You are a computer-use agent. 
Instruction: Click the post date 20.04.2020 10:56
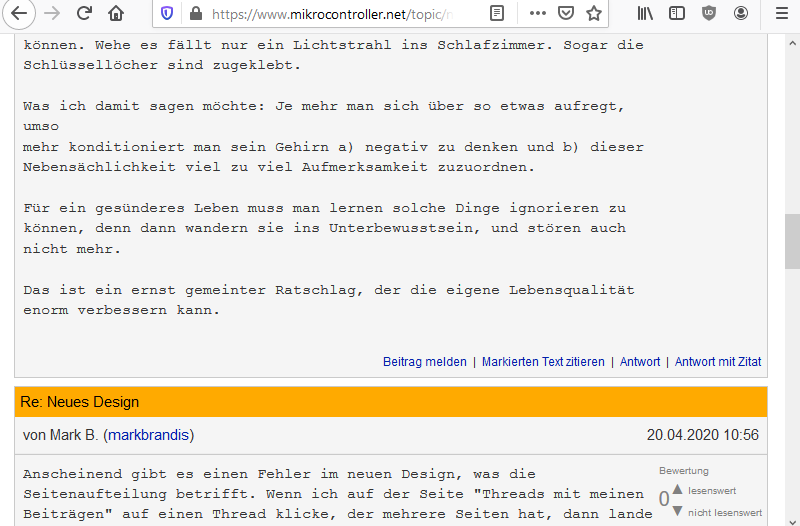coord(703,435)
